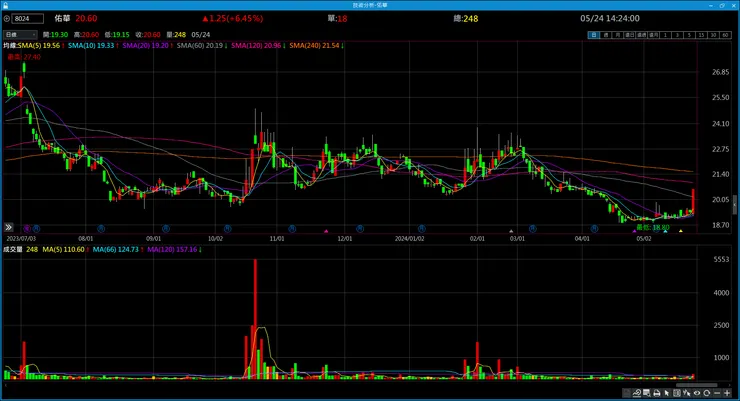Click the 27.40 highest price label
The width and height of the screenshot is (740, 401).
click(24, 57)
